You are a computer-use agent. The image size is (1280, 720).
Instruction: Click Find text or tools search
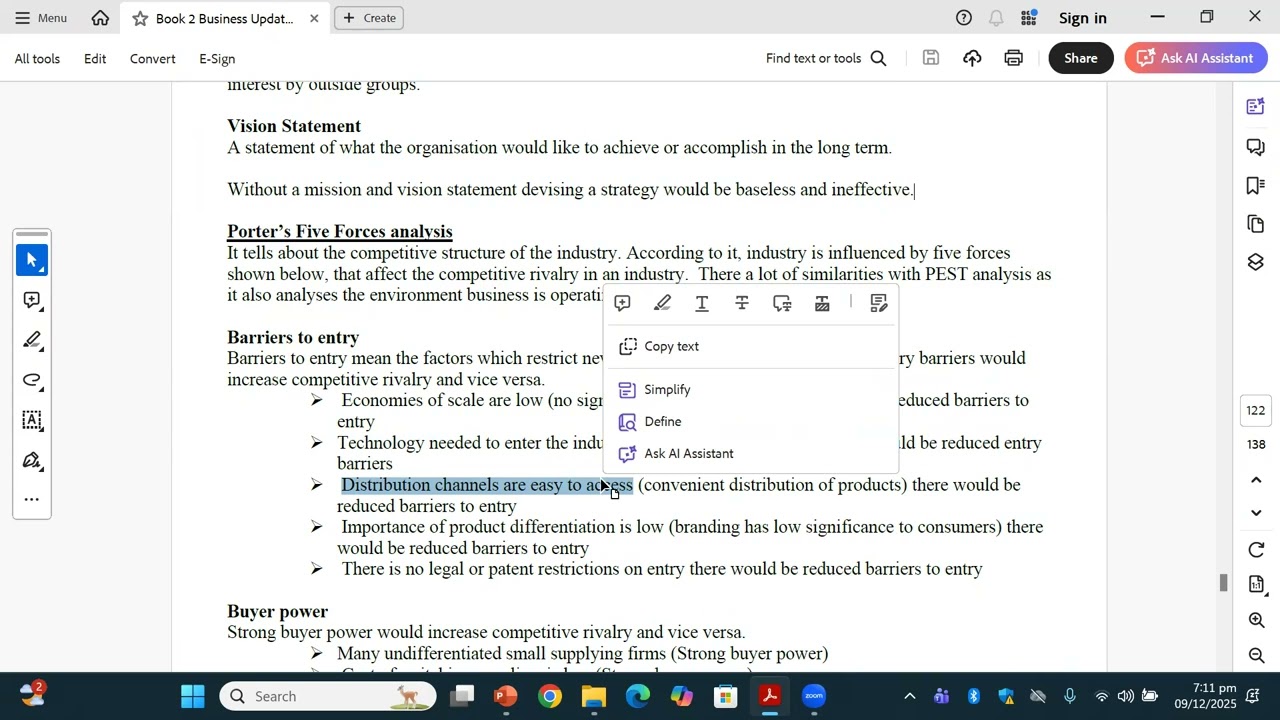[826, 58]
